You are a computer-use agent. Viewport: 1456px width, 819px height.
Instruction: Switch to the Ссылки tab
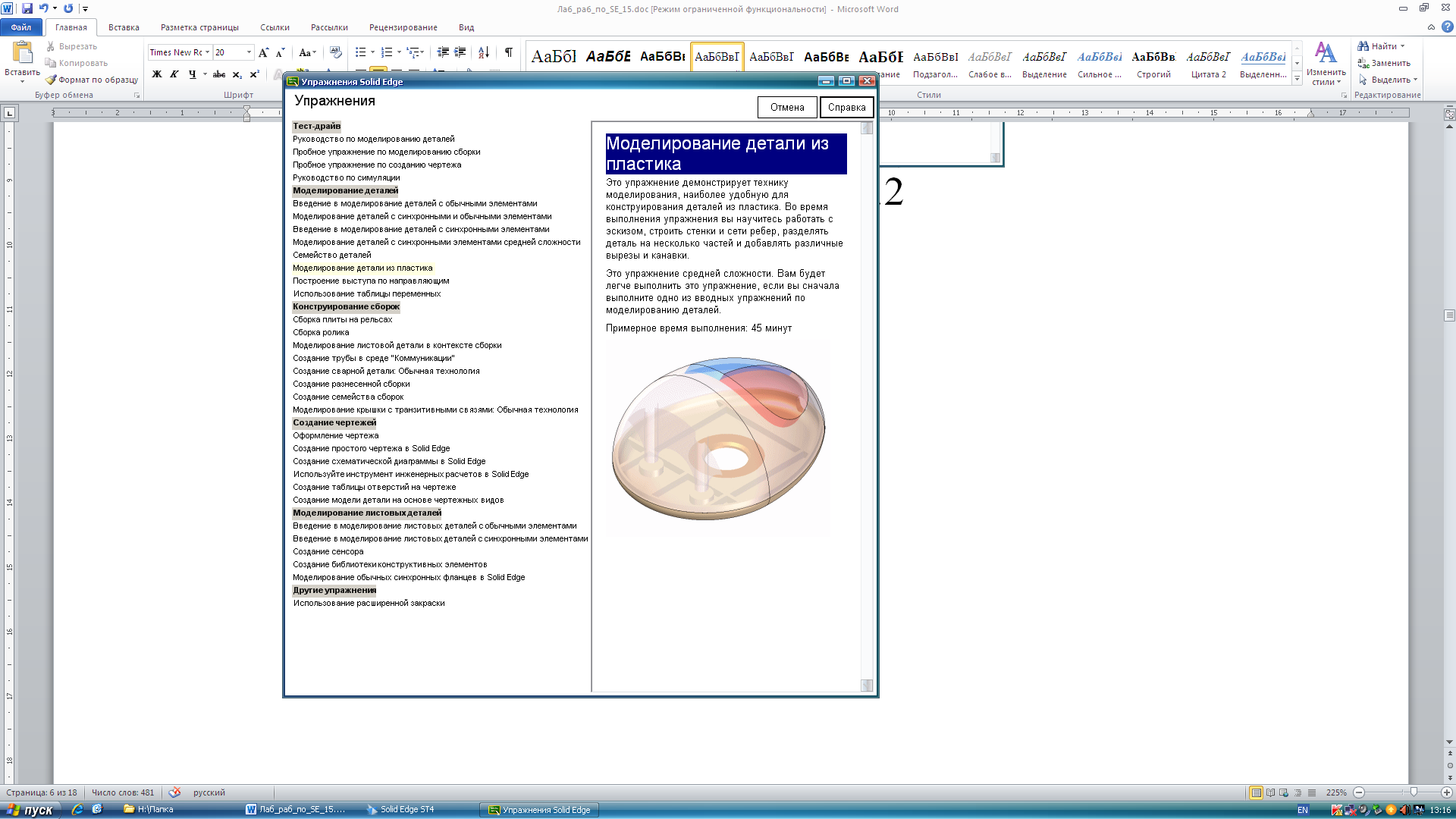[x=275, y=27]
